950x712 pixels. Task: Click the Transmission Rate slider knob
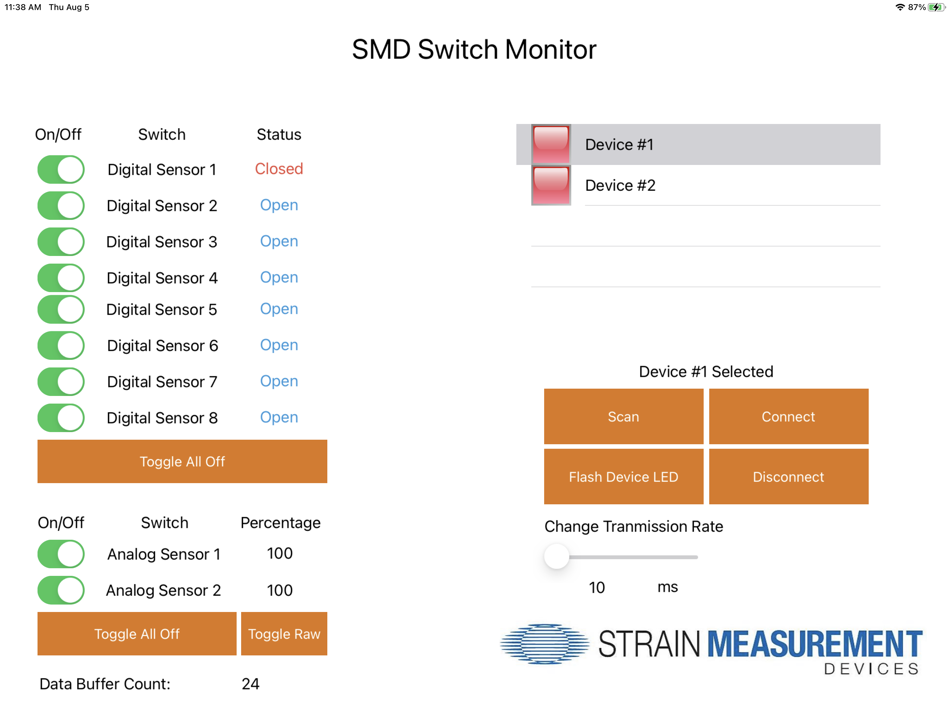[556, 556]
